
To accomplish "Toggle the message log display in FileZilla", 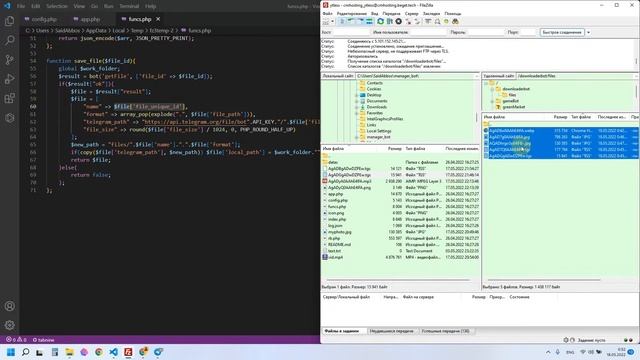I will tap(342, 21).
